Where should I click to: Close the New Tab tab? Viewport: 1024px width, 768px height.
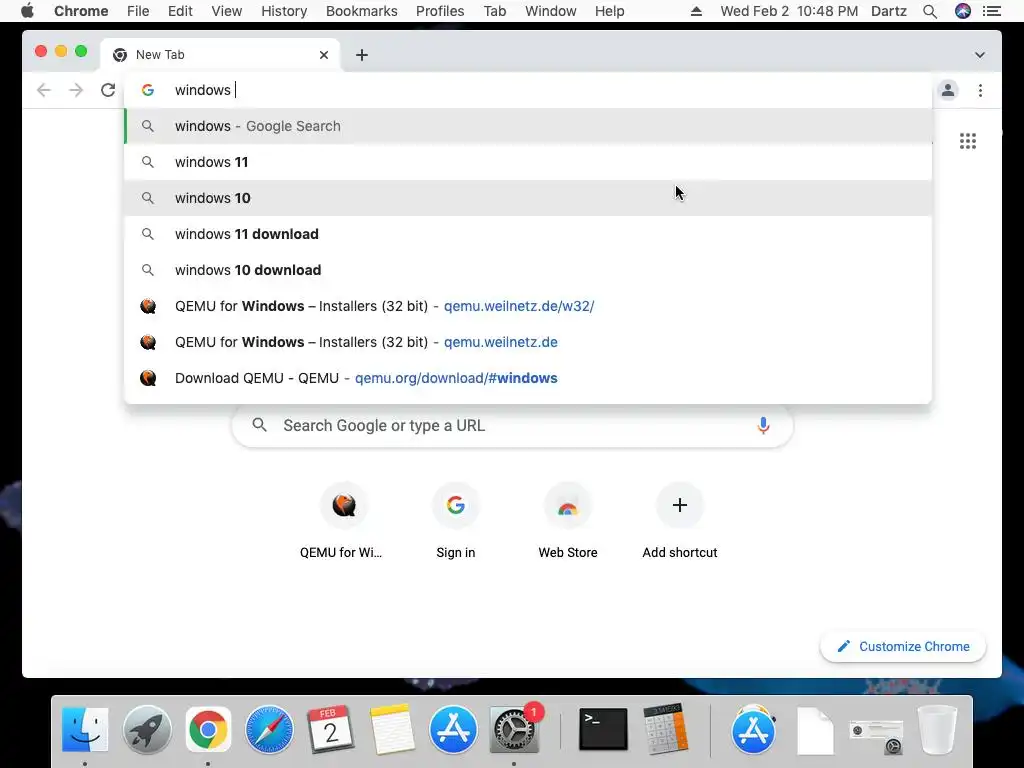(324, 55)
